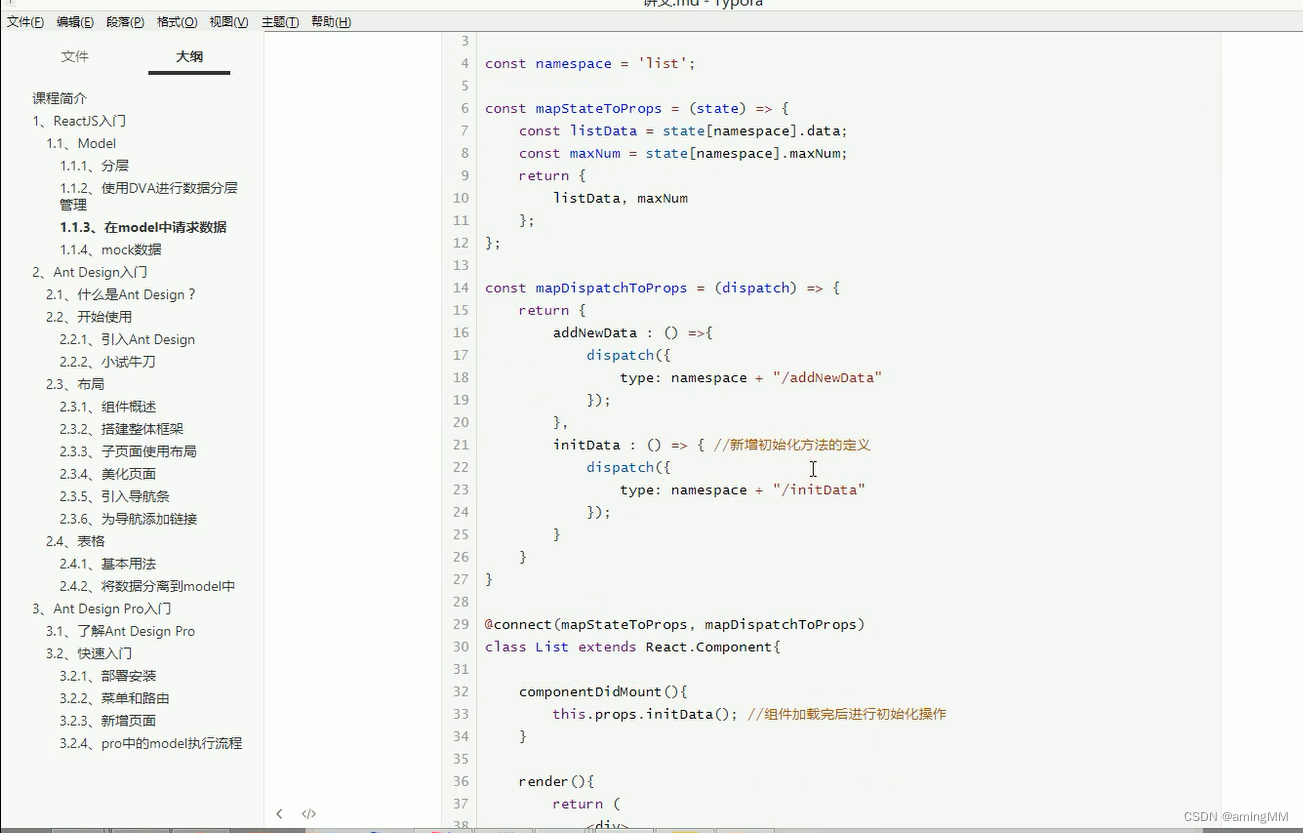Go to outline heading 2.3.5、引入导航条
1303x833 pixels.
tap(114, 497)
